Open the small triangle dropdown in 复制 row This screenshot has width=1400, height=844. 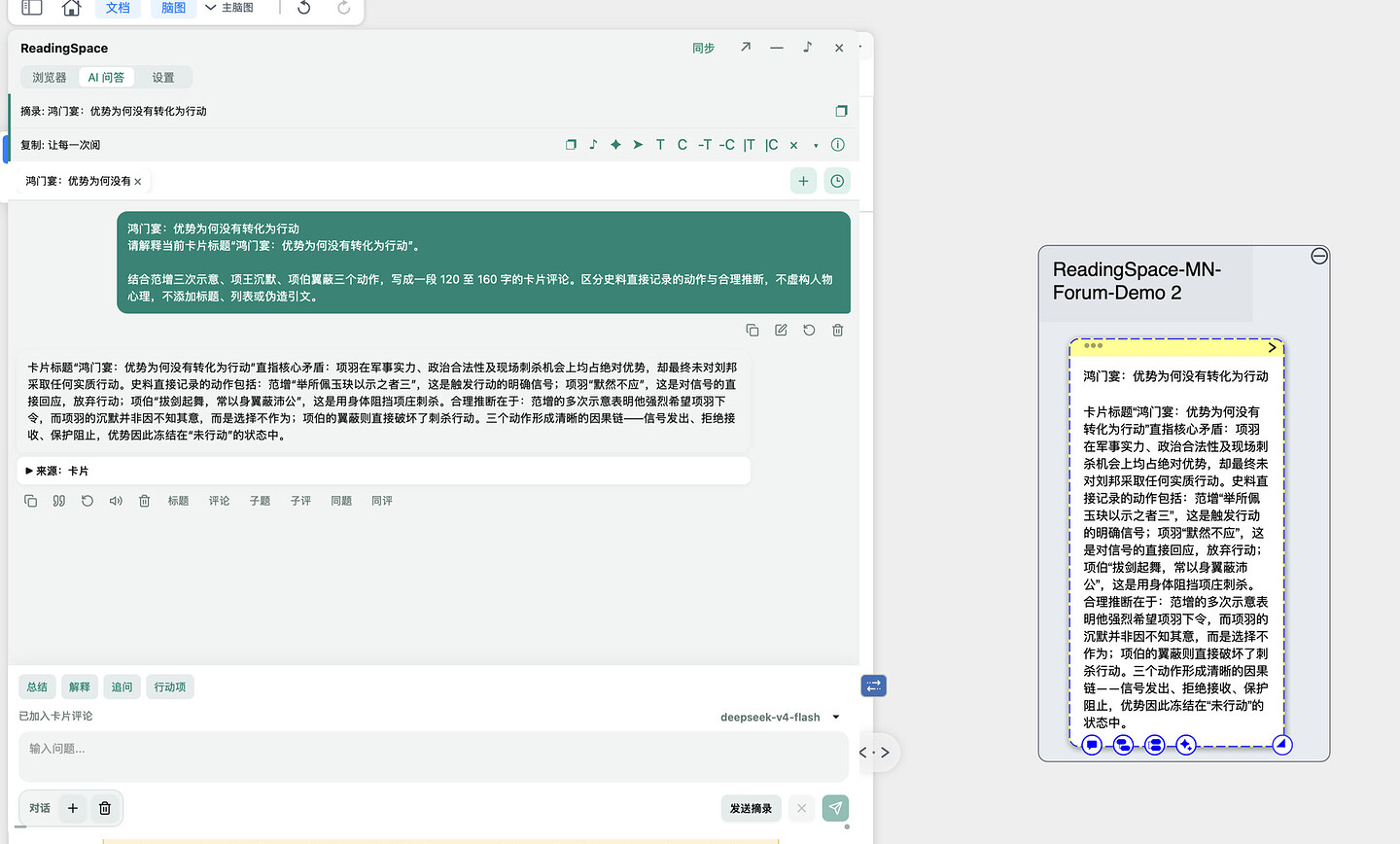pyautogui.click(x=816, y=146)
